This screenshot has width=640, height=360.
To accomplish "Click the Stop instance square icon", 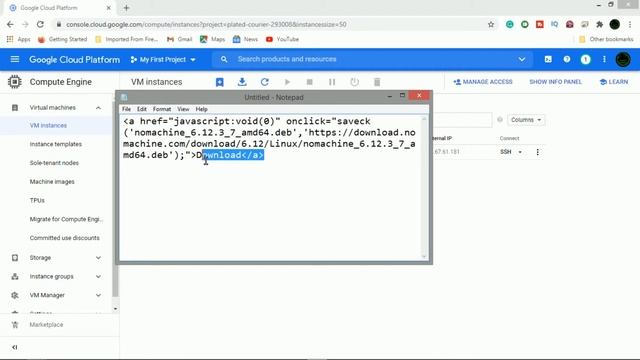I will [x=310, y=82].
